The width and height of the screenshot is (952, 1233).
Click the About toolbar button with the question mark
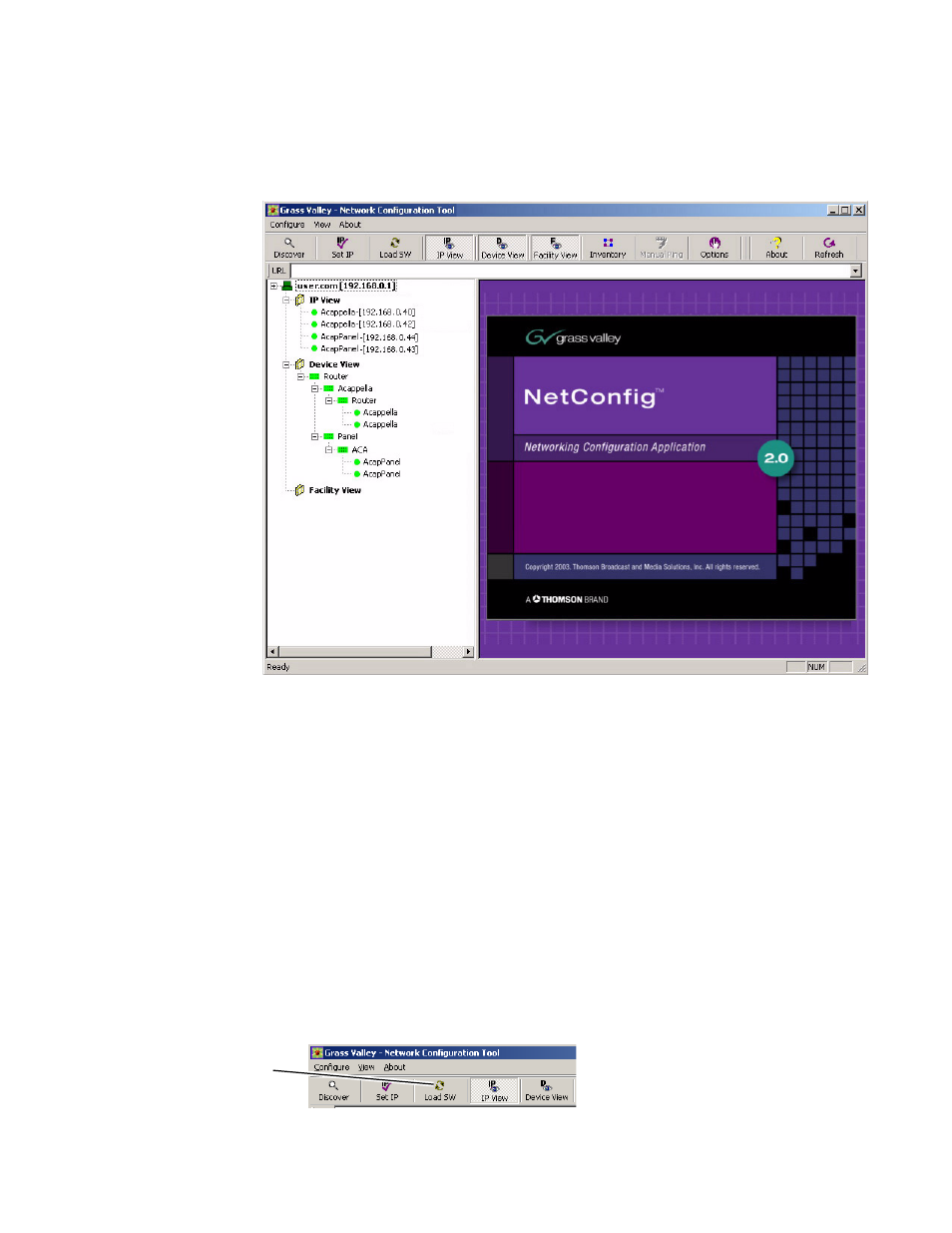[x=776, y=248]
